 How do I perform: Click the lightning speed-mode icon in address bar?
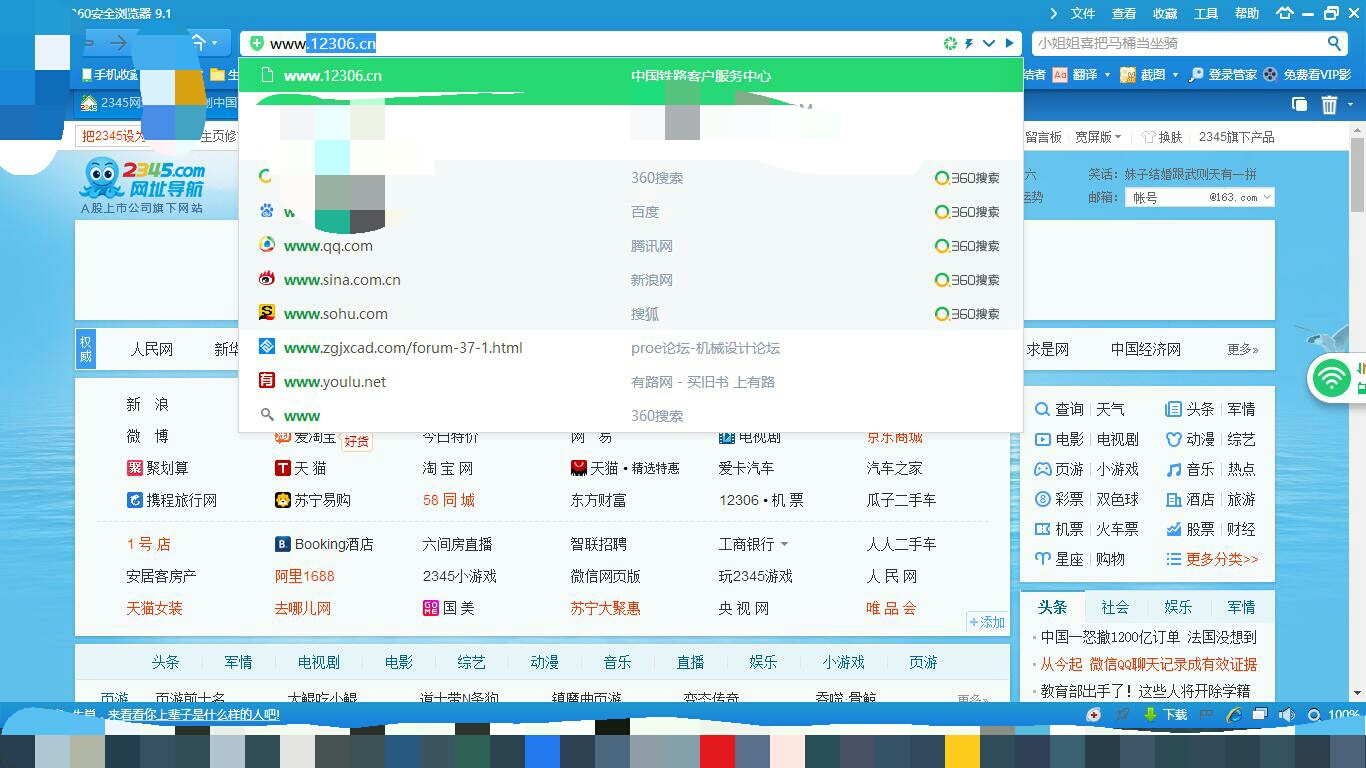coord(968,44)
